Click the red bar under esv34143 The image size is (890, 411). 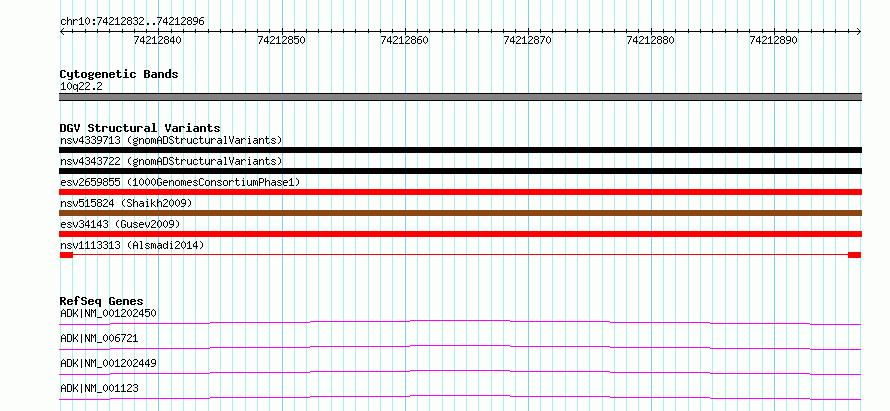(460, 234)
